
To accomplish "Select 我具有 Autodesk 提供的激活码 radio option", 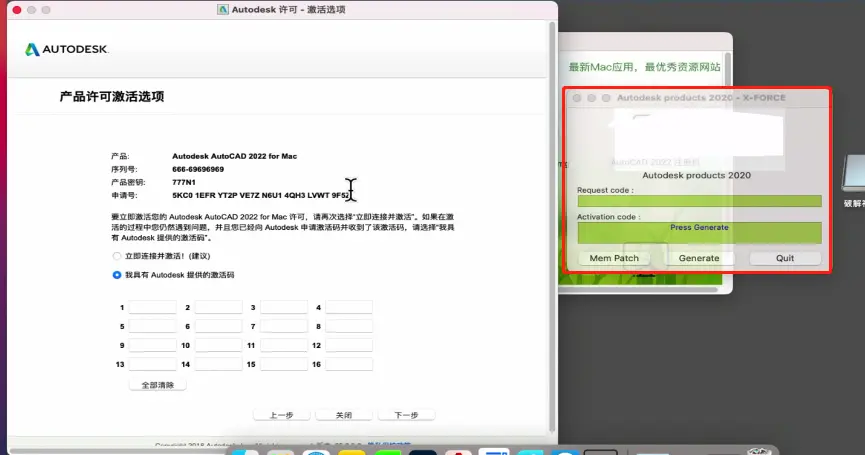I will (116, 275).
